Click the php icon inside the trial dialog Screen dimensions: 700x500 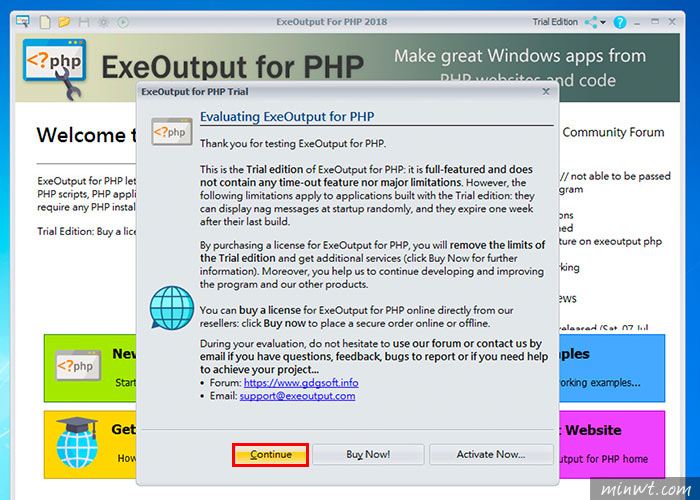[172, 132]
